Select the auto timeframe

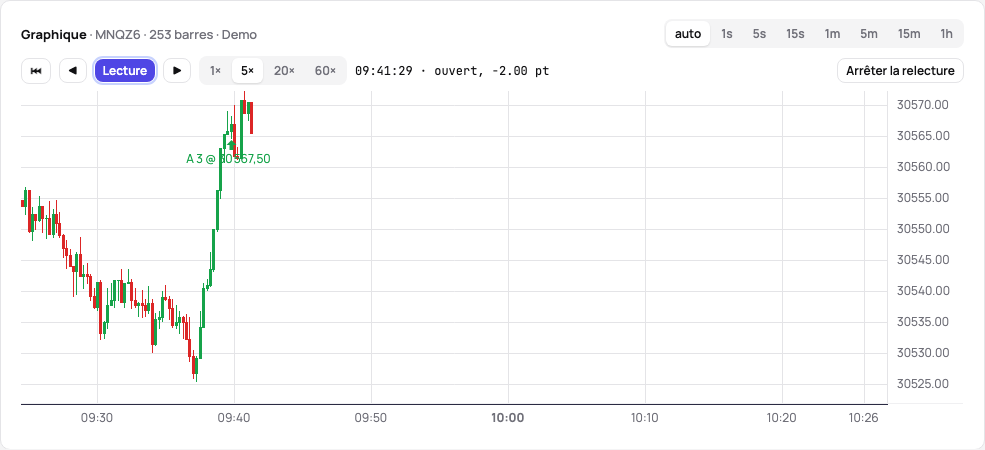tap(688, 34)
